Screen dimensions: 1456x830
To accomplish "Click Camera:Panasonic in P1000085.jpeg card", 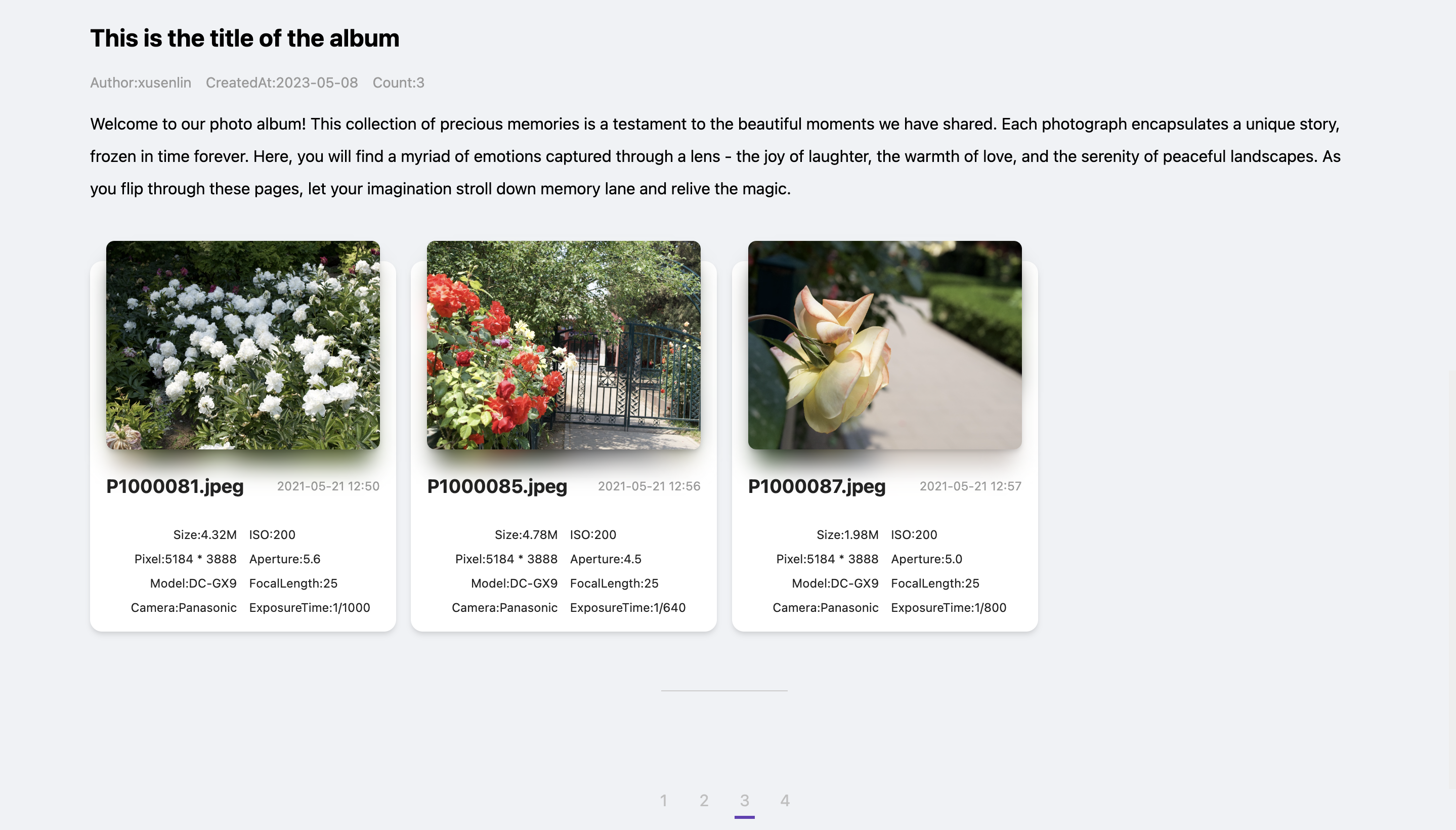I will pos(504,608).
